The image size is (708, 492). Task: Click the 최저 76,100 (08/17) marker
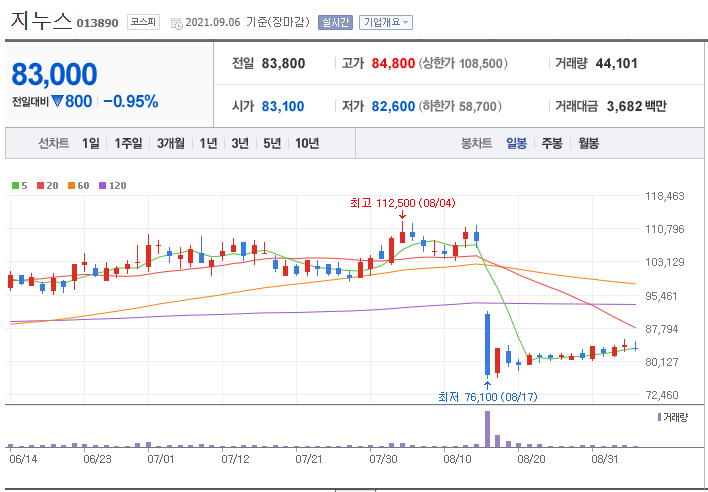tap(488, 397)
